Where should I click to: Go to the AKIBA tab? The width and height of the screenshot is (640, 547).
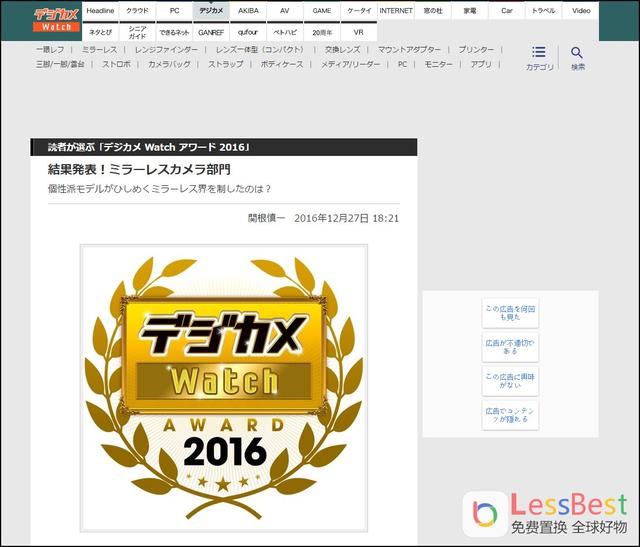(248, 11)
